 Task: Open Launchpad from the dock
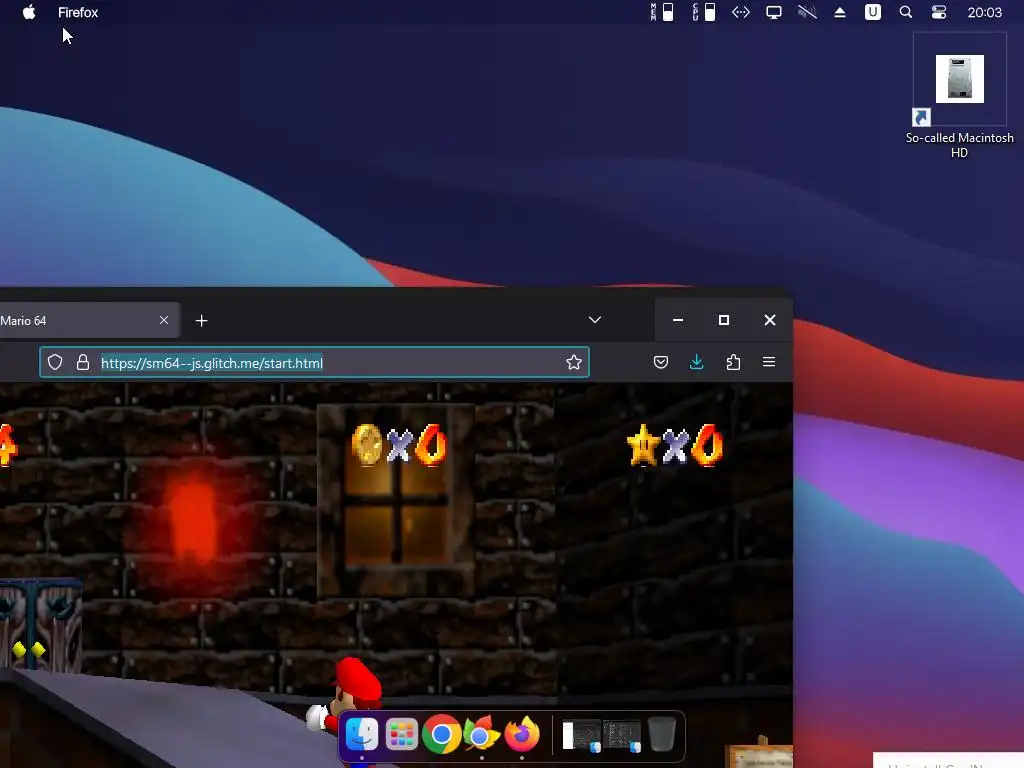(402, 734)
